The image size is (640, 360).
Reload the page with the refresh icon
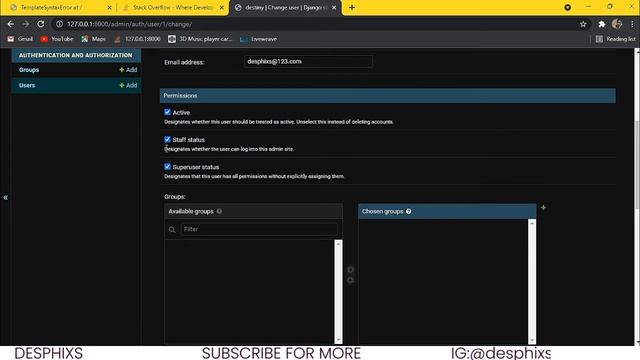[x=41, y=24]
